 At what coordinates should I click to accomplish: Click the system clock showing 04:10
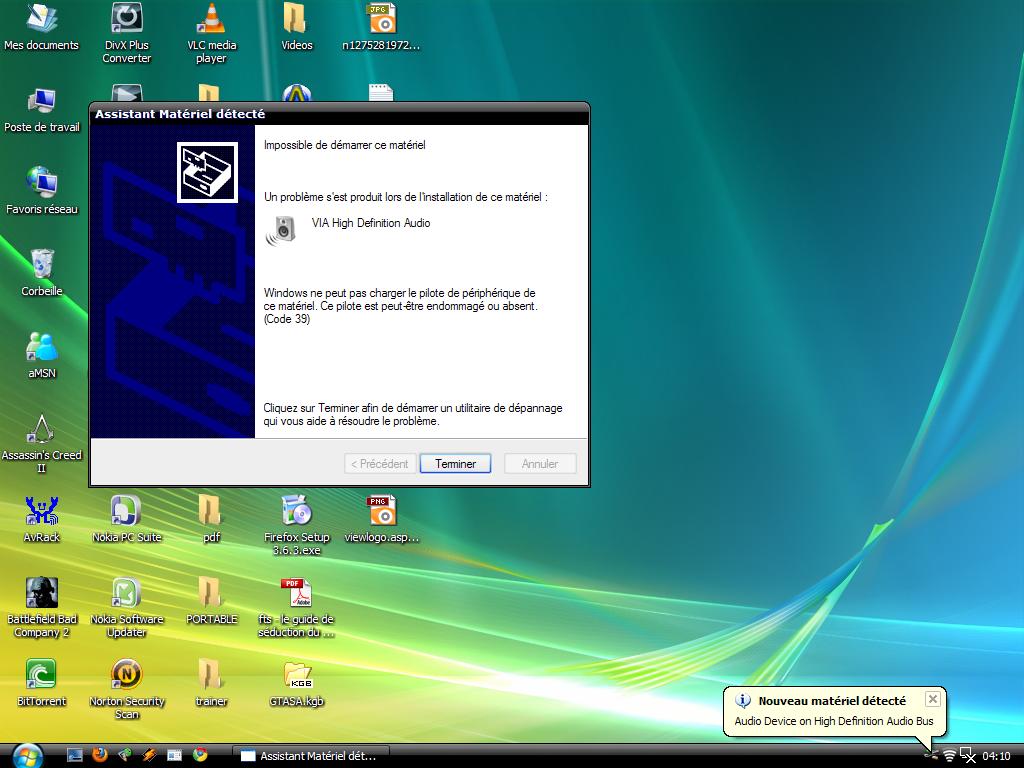click(x=996, y=756)
